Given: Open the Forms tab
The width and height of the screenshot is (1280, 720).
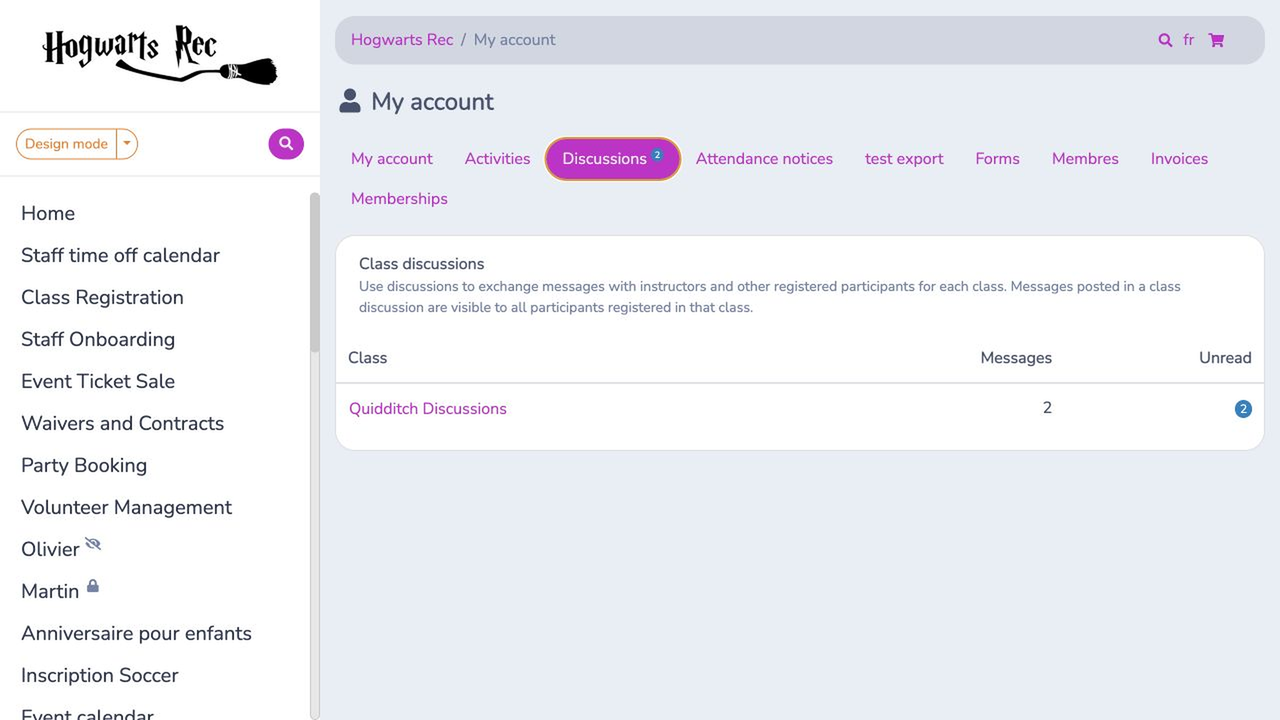Looking at the screenshot, I should coord(998,159).
